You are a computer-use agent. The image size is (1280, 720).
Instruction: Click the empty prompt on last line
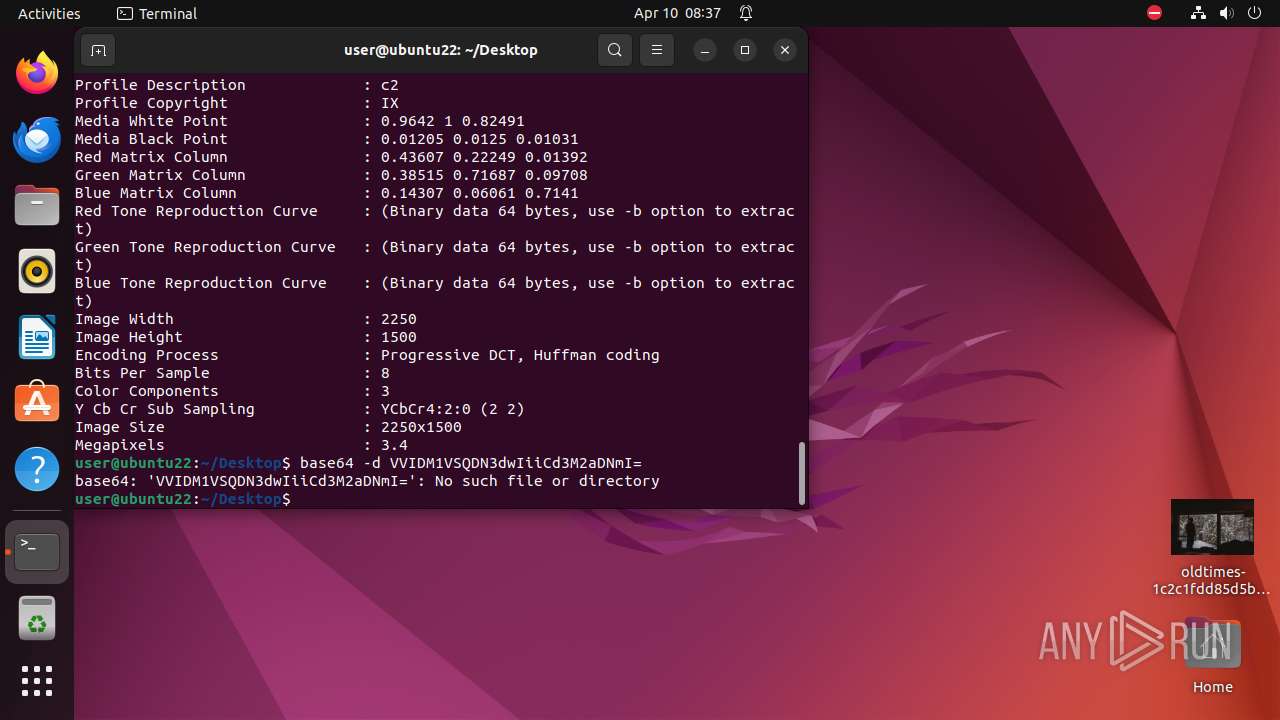tap(183, 499)
